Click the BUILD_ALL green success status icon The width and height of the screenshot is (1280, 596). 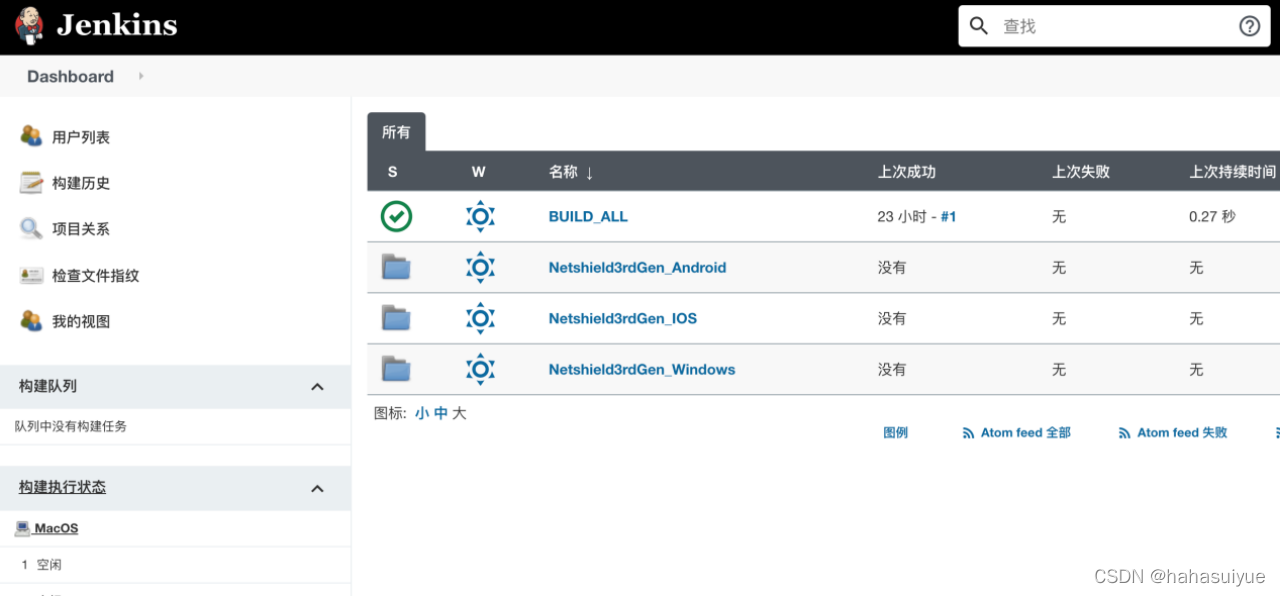[x=396, y=216]
